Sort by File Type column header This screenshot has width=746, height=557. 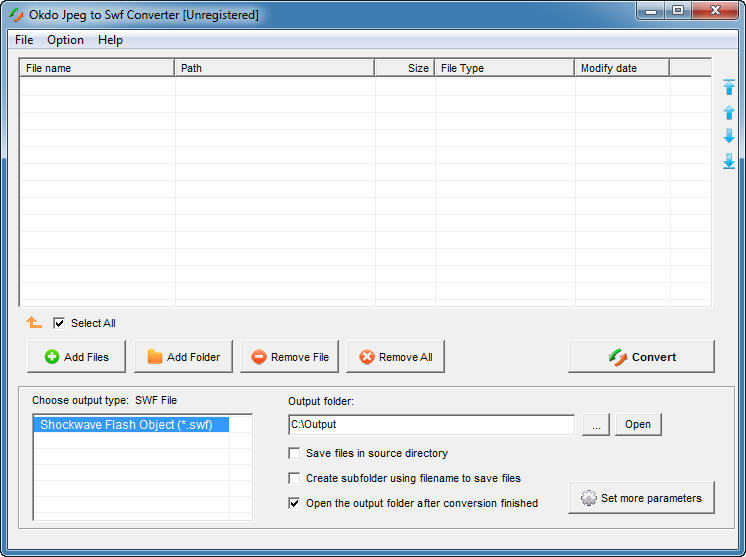[504, 68]
